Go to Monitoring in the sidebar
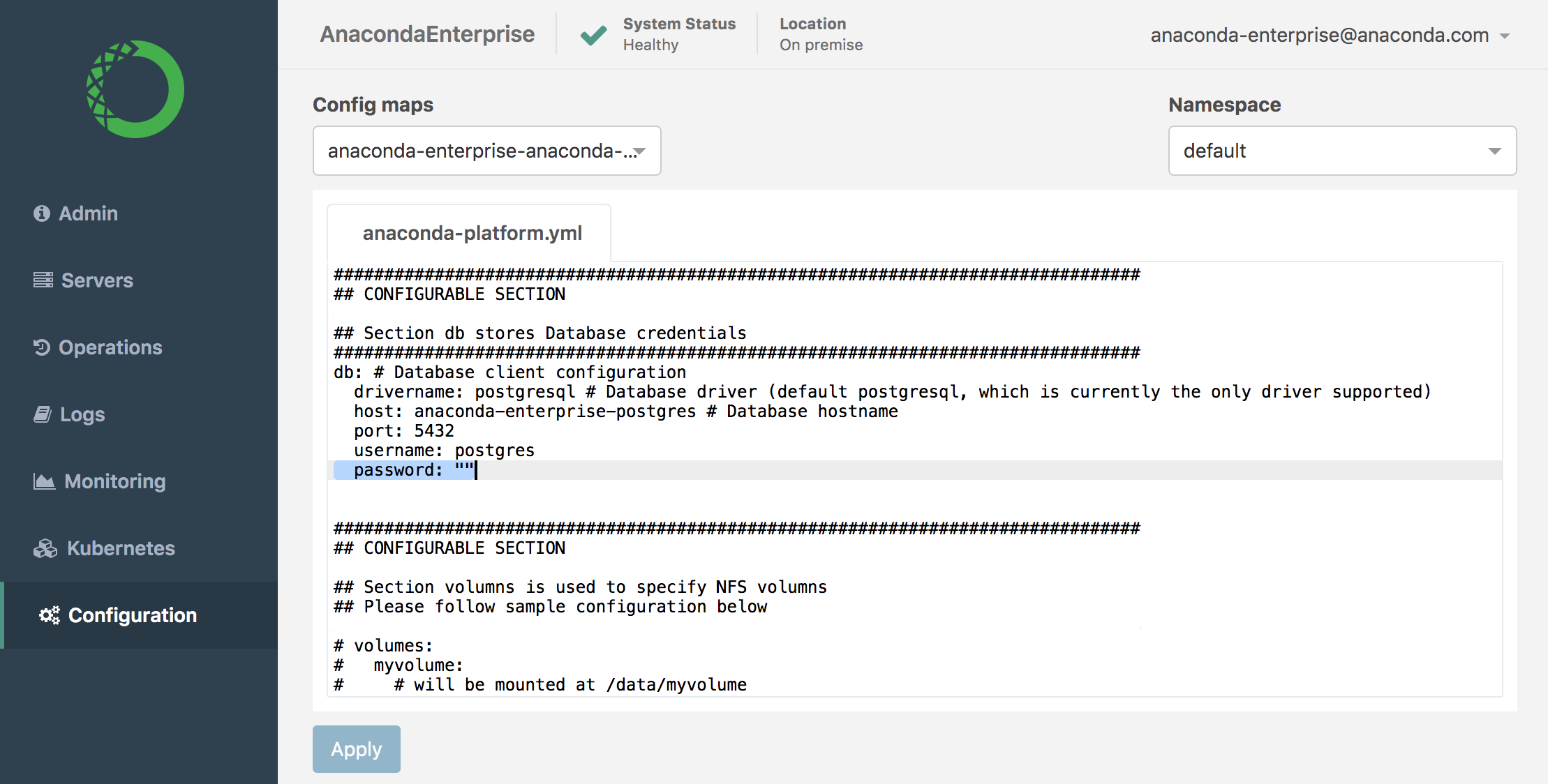This screenshot has height=784, width=1548. [115, 481]
